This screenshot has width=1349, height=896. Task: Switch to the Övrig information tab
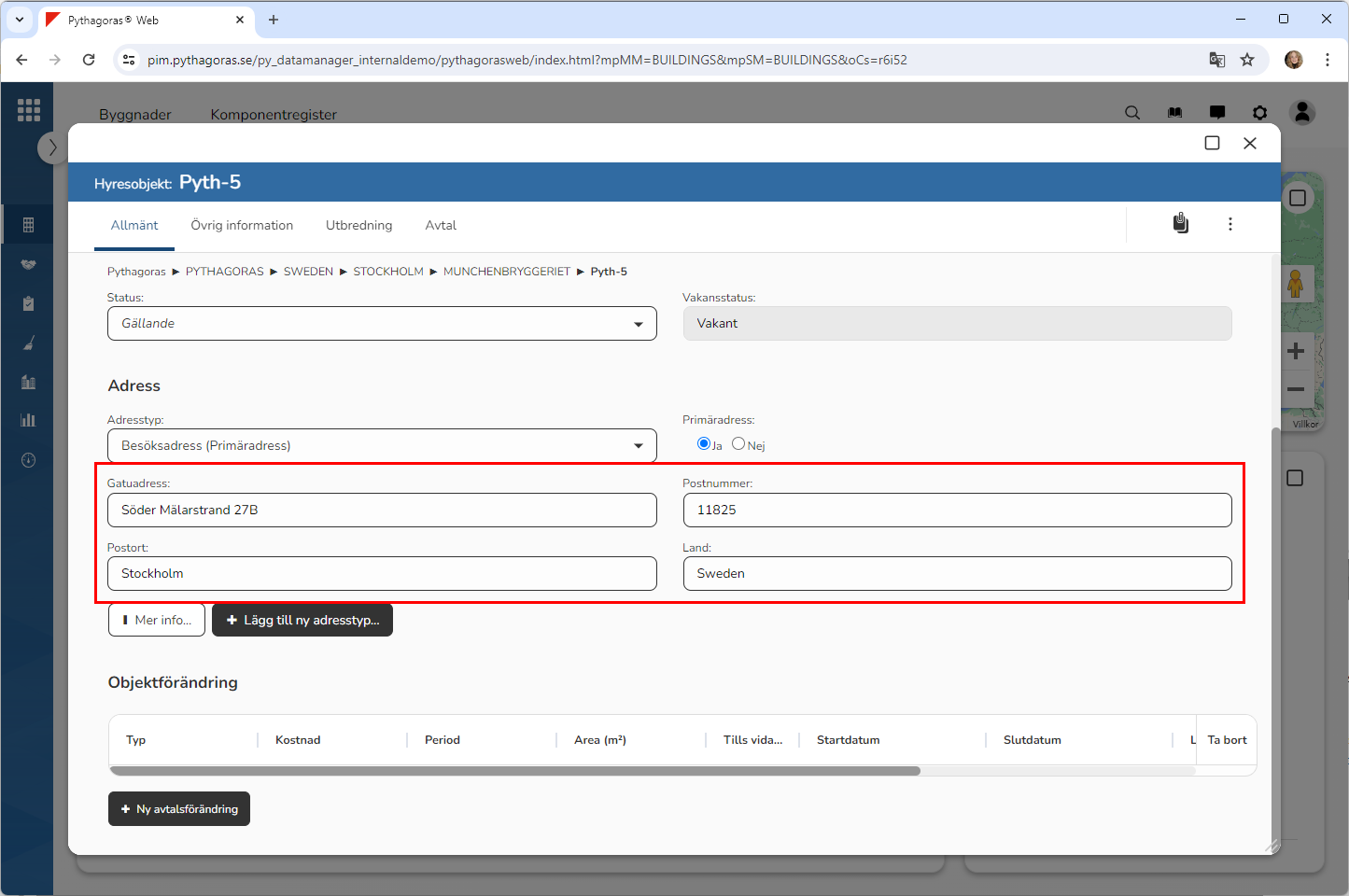pyautogui.click(x=242, y=226)
